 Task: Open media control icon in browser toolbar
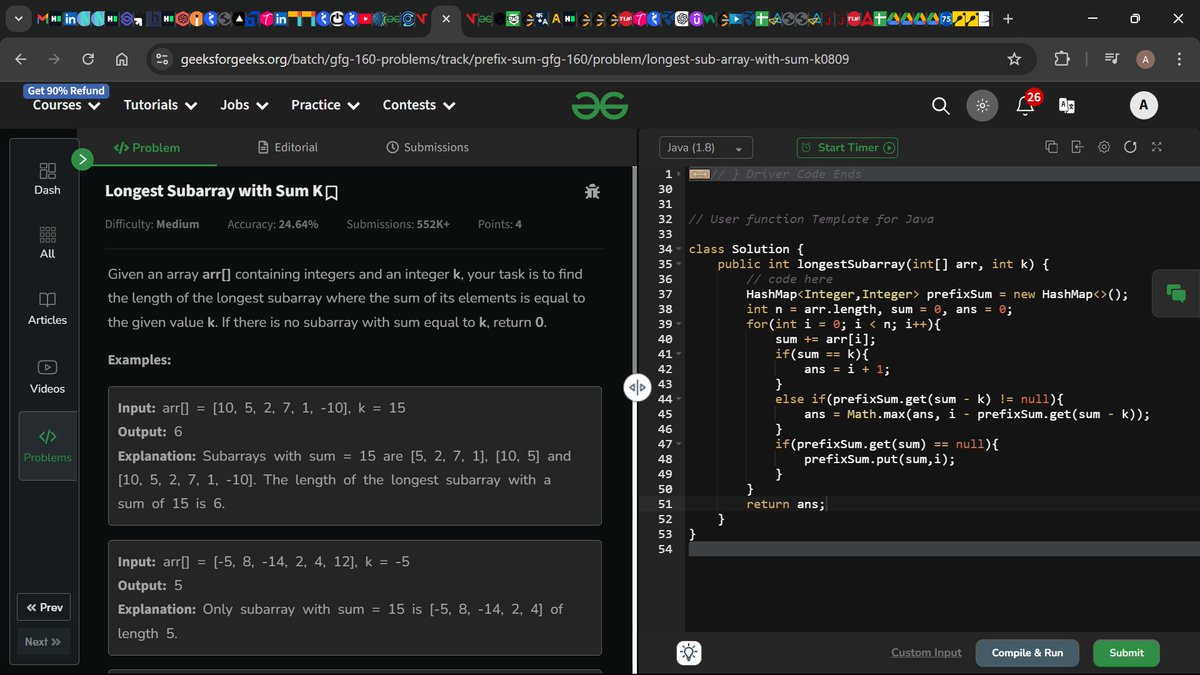(1111, 59)
